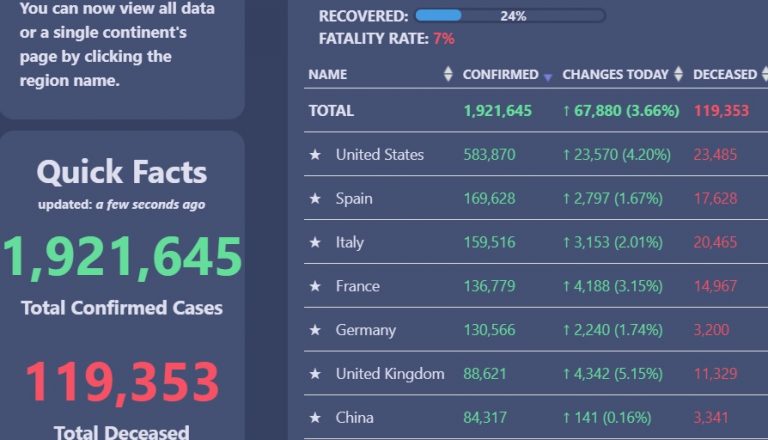Screen dimensions: 768x440
Task: Toggle the favorite star for United Kingdom
Action: pyautogui.click(x=315, y=374)
